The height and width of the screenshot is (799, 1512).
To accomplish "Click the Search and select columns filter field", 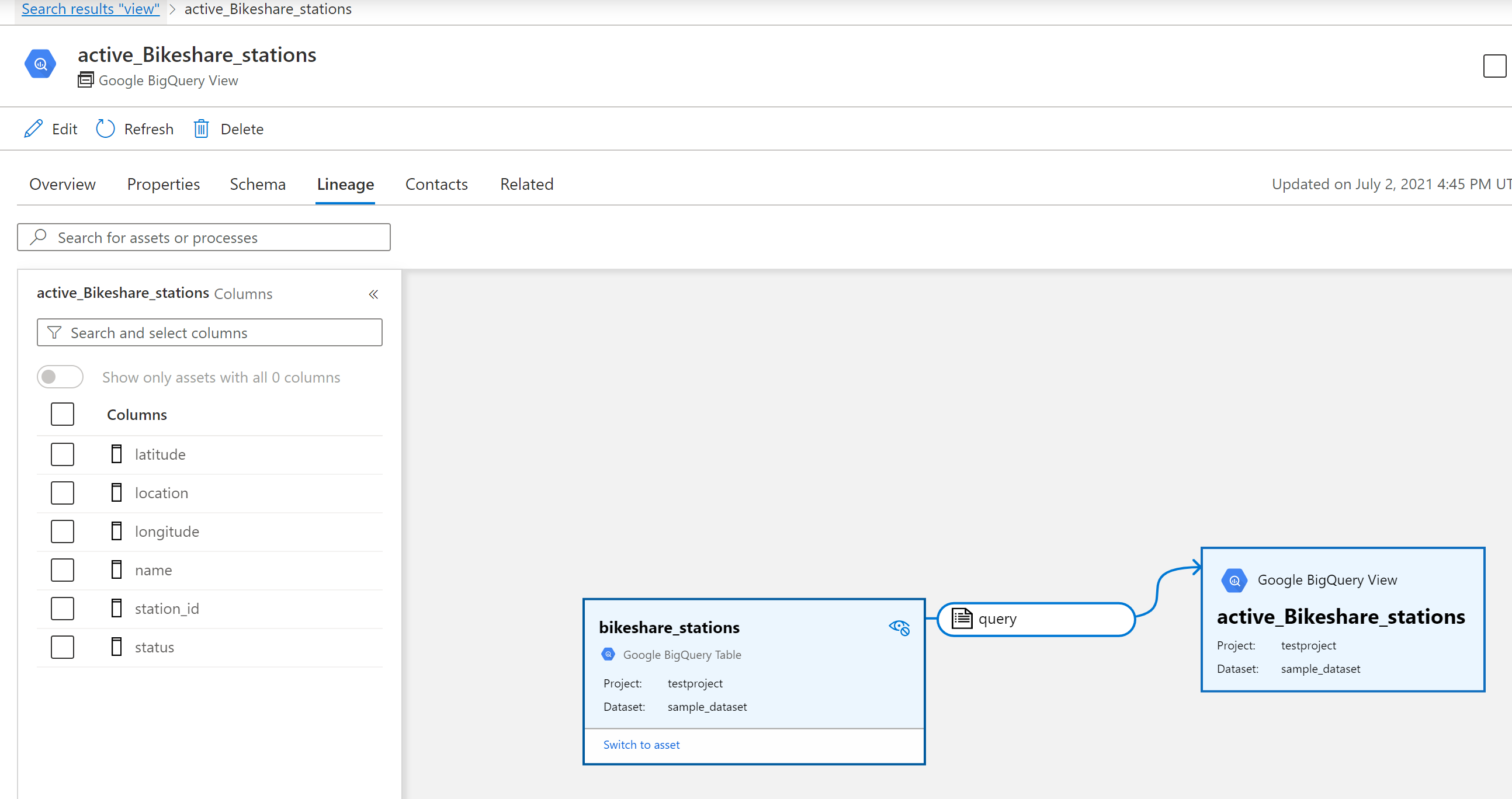I will [209, 332].
